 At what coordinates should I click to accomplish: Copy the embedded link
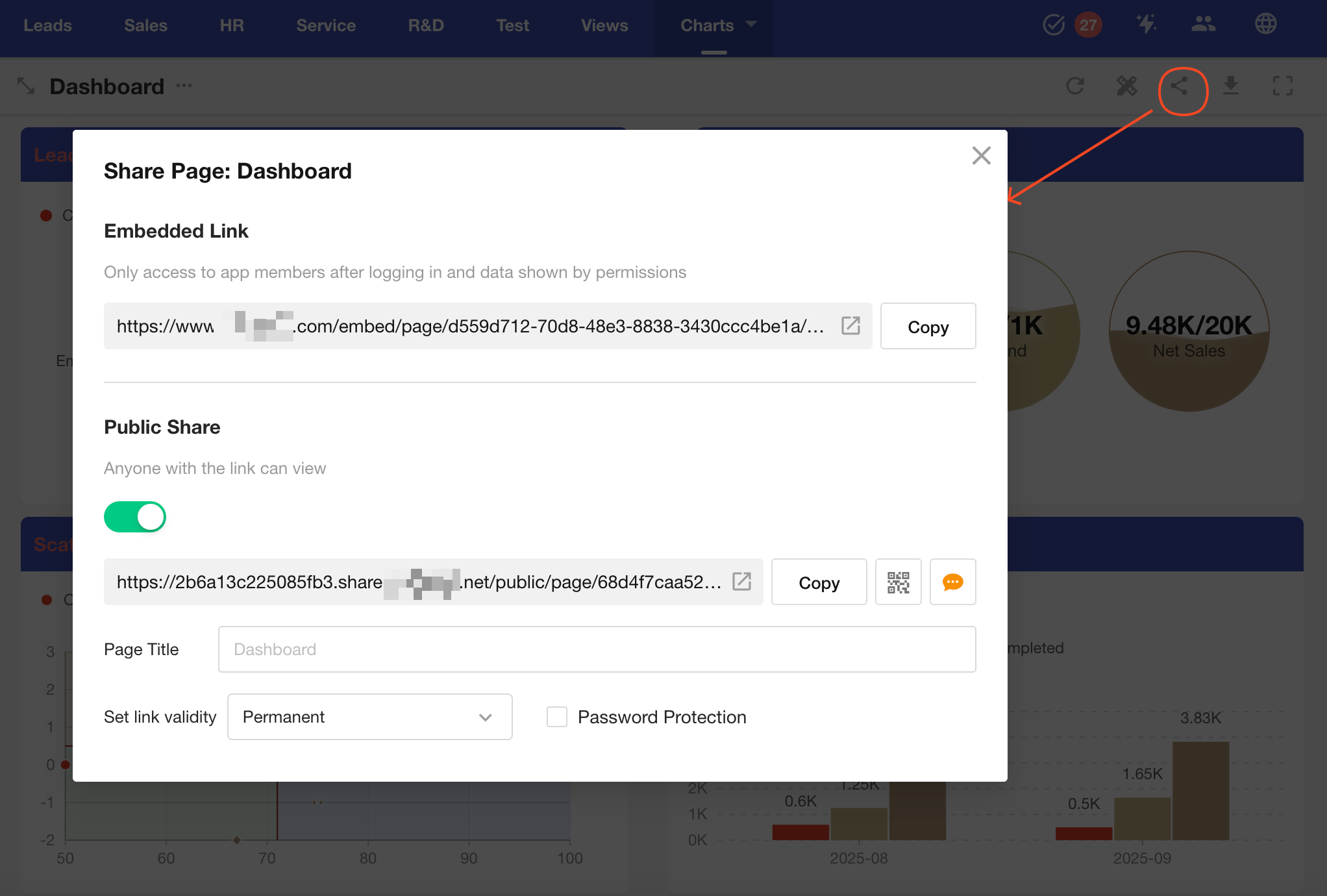pos(928,327)
